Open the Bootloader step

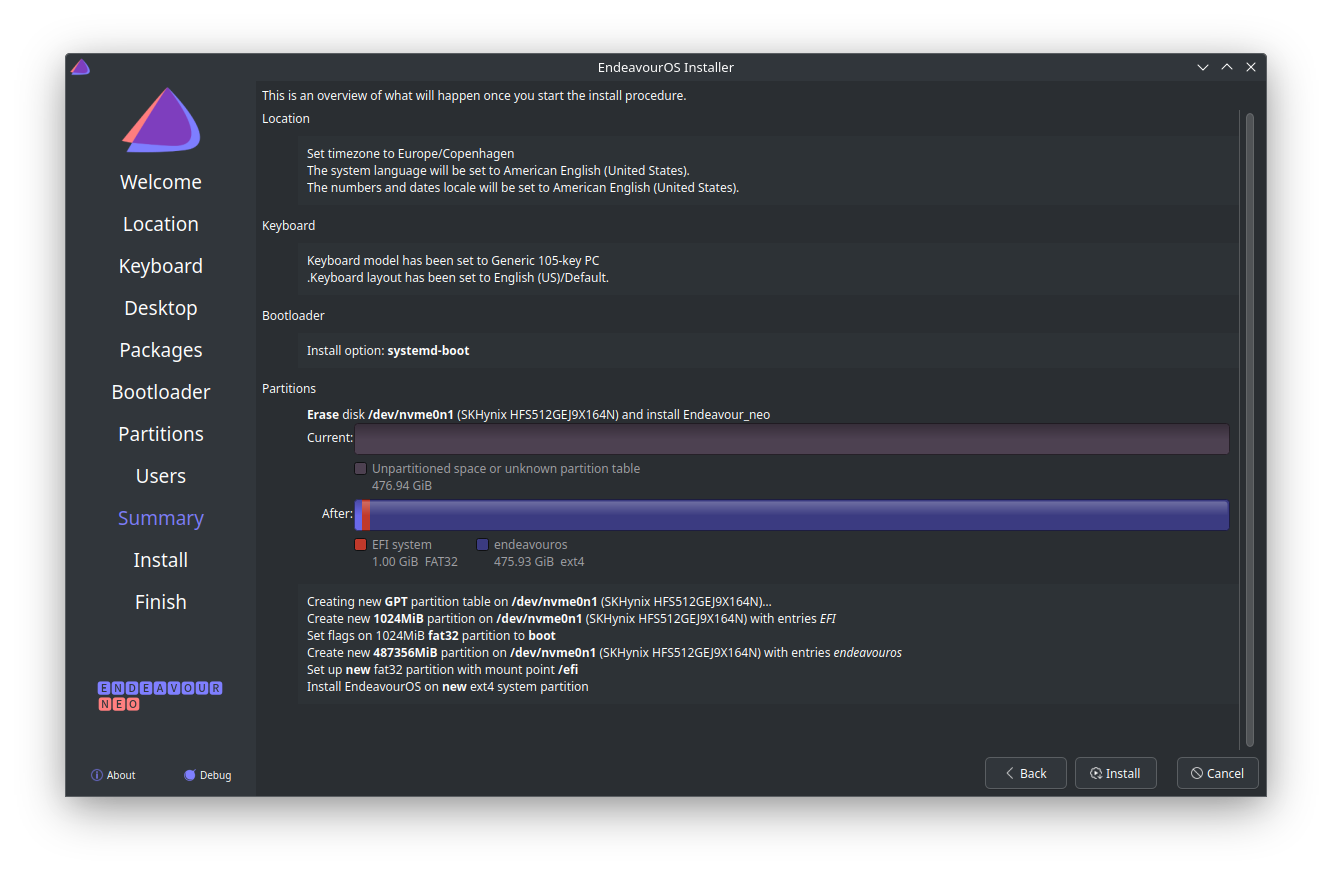161,392
